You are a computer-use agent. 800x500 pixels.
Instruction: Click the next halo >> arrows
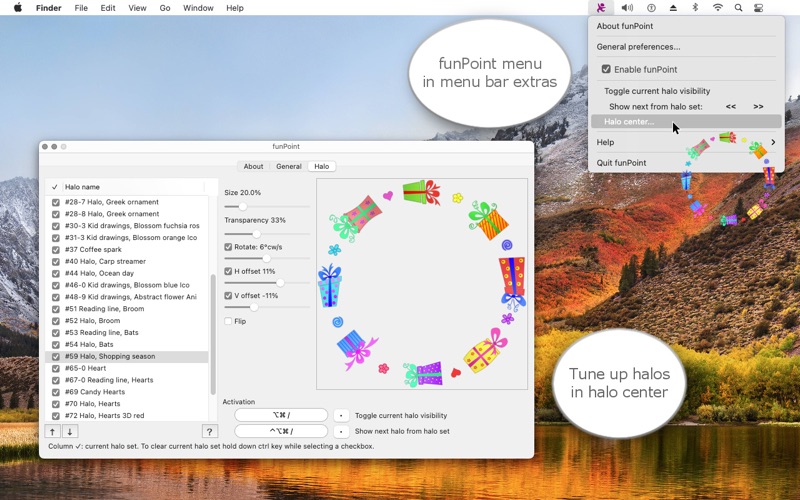758,107
